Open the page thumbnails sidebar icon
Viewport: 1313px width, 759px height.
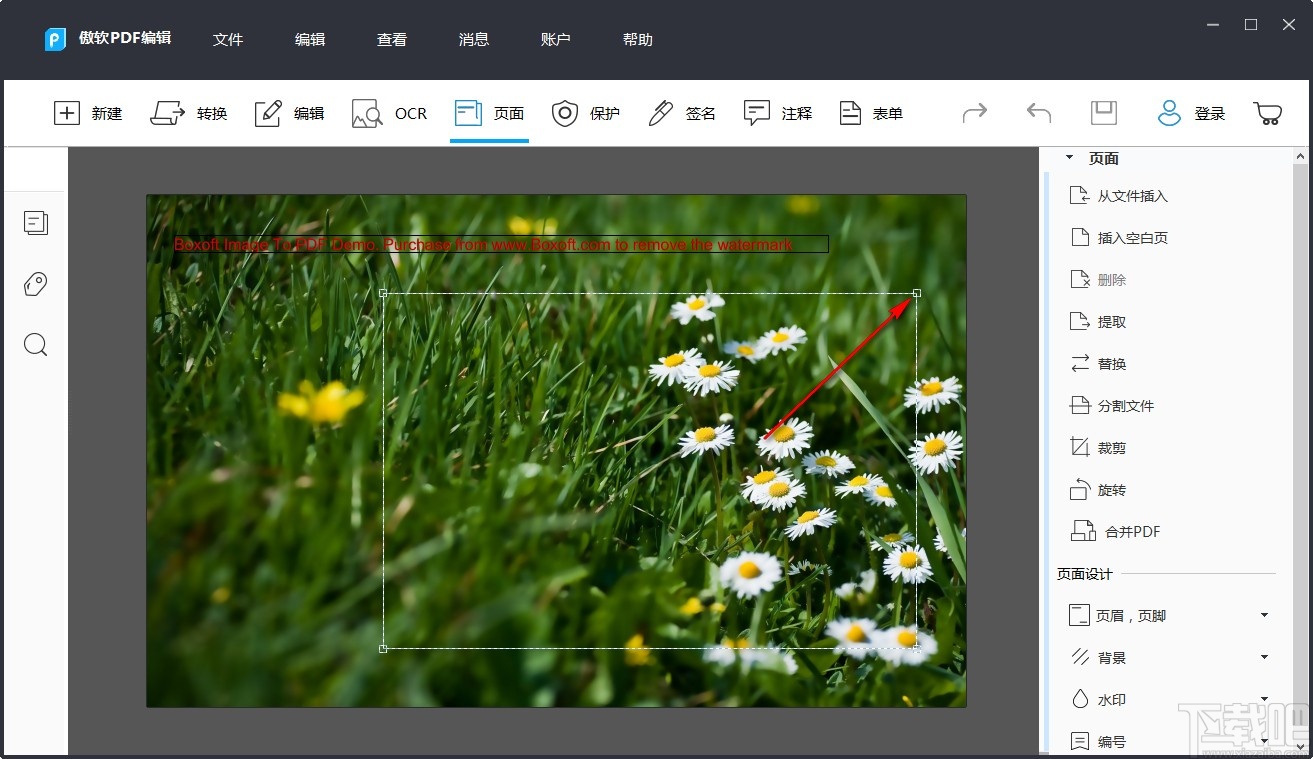click(x=36, y=222)
